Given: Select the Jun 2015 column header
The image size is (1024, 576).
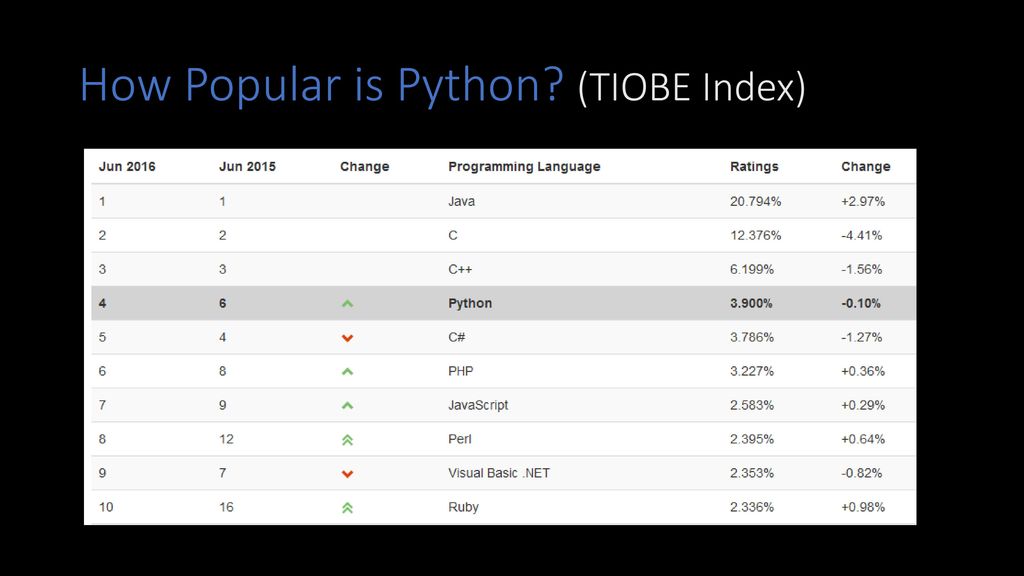Looking at the screenshot, I should click(x=247, y=167).
